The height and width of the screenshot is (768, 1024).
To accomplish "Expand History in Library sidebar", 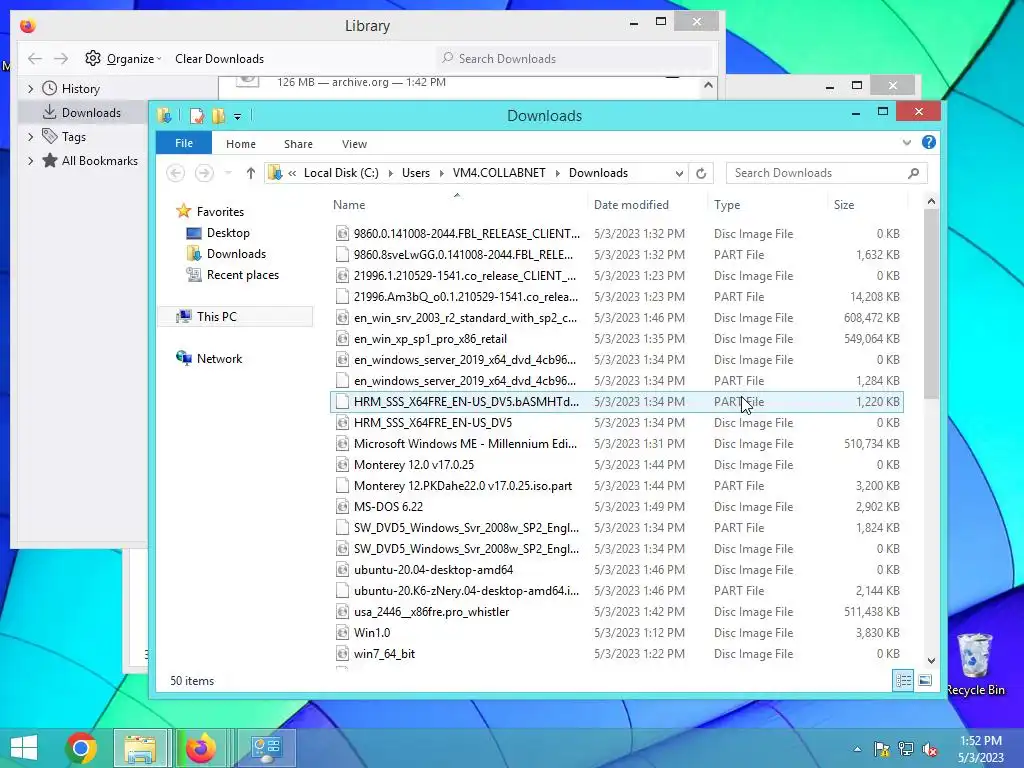I will point(31,89).
